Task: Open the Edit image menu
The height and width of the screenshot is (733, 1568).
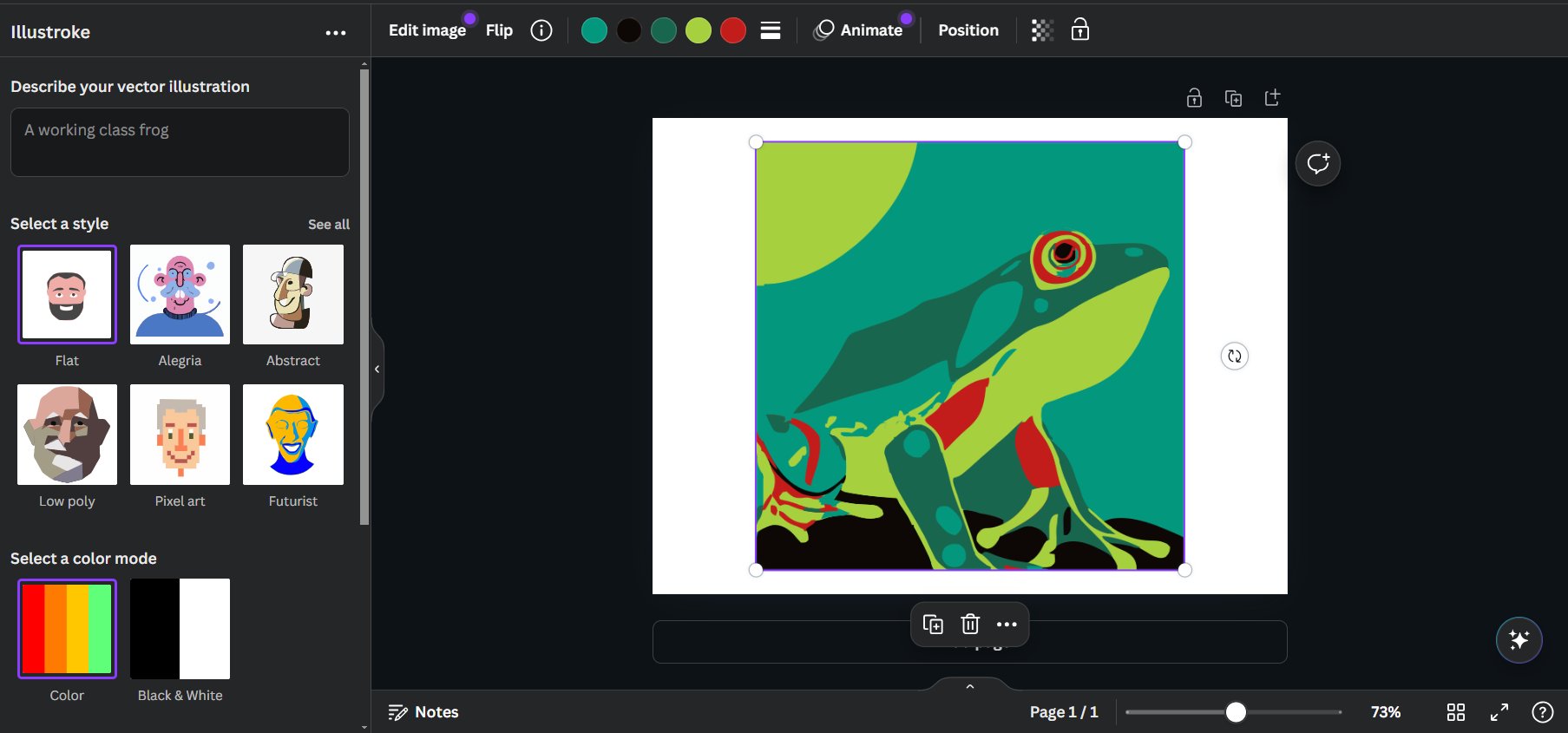Action: pos(427,30)
